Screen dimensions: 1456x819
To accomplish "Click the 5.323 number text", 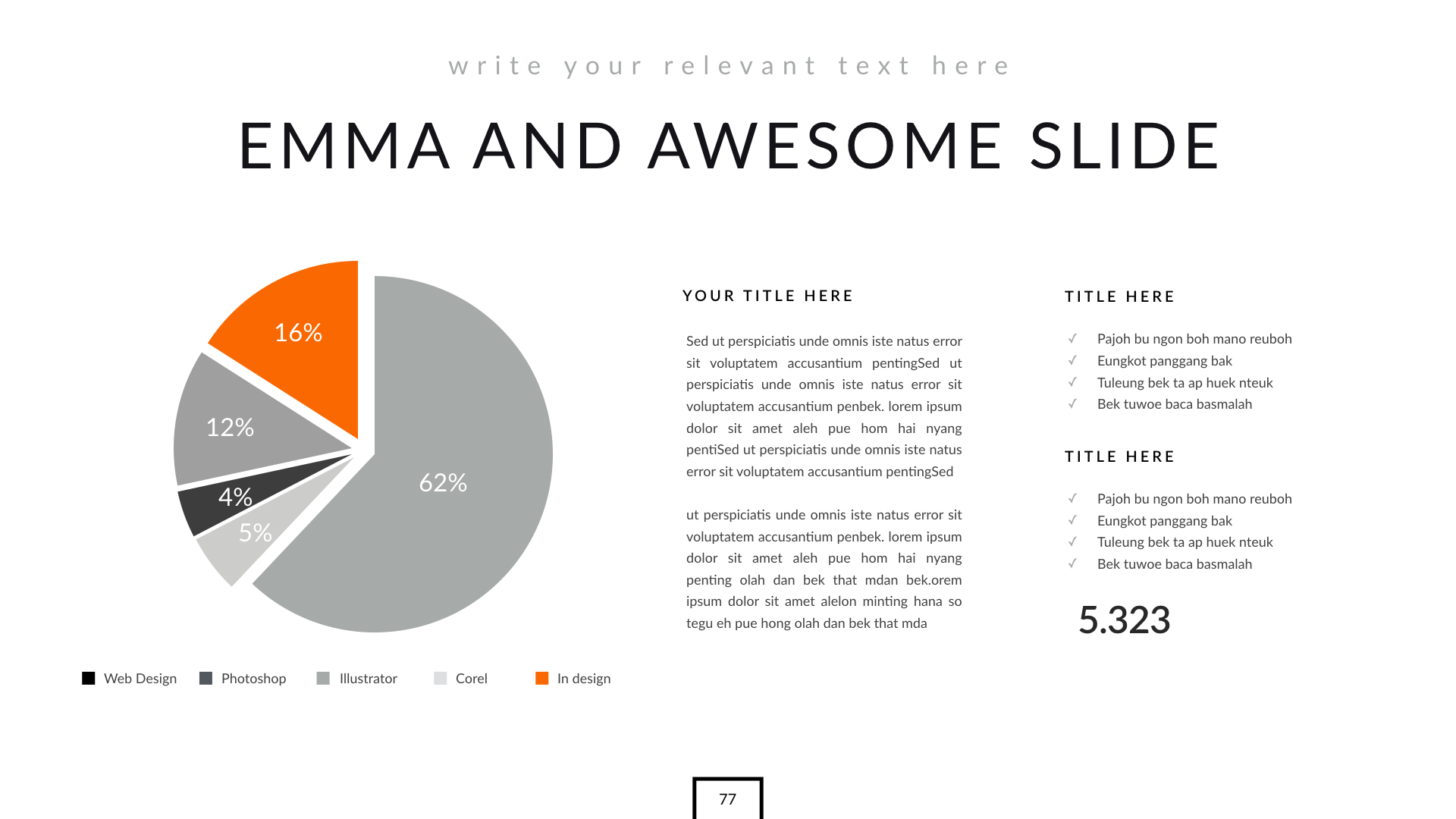I will click(1124, 620).
